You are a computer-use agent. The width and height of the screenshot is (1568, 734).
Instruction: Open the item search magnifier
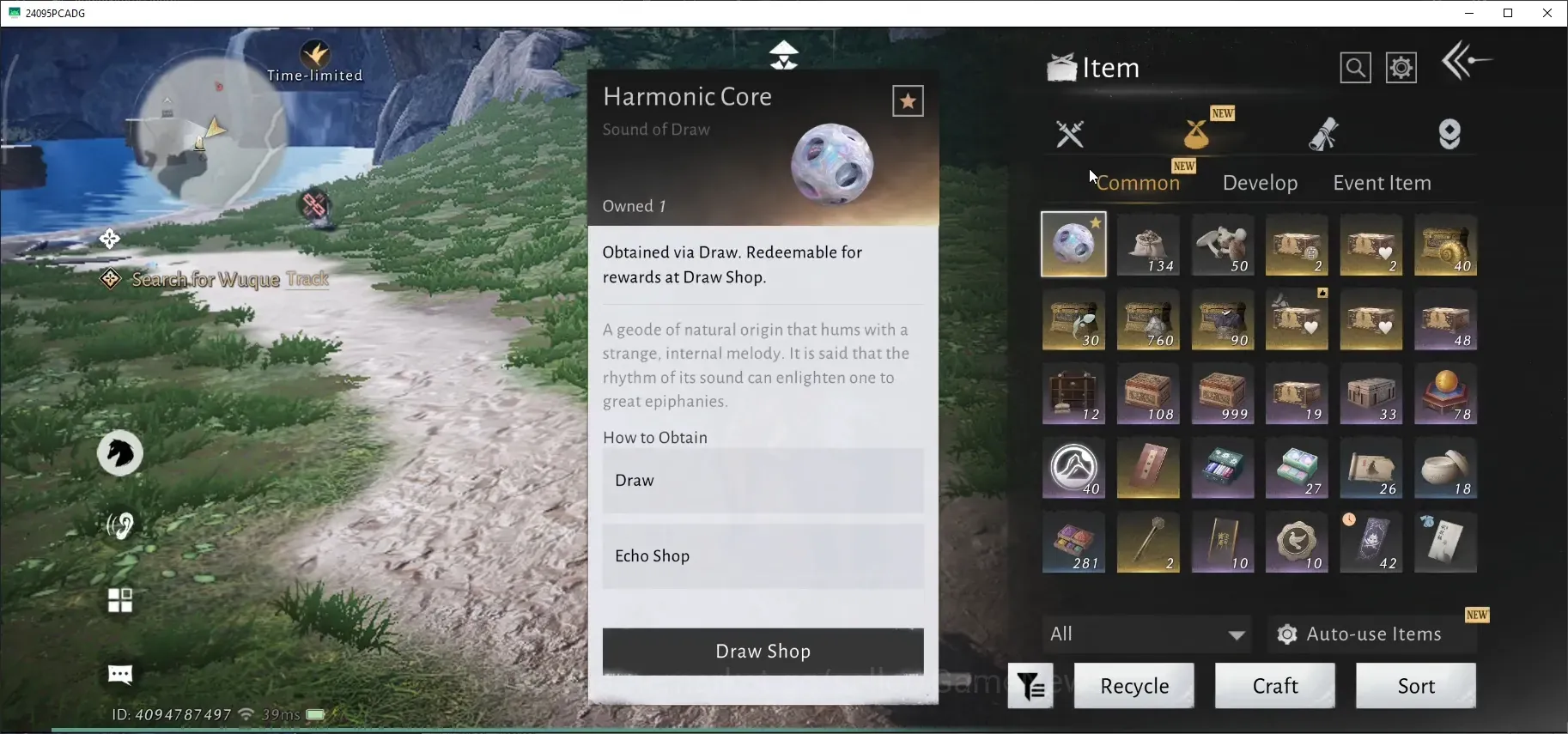(1355, 68)
